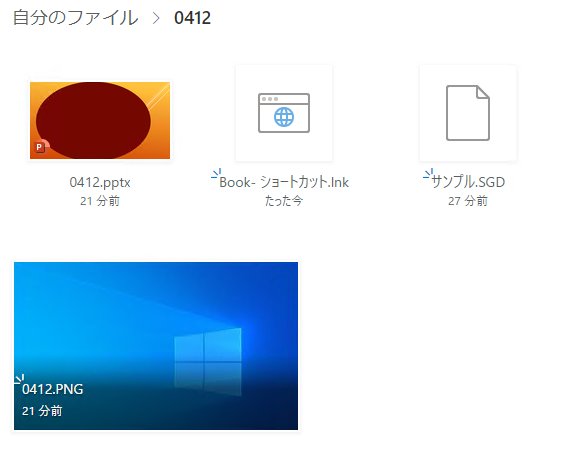573x458 pixels.
Task: Click the Windows logo in PNG preview
Action: click(208, 345)
